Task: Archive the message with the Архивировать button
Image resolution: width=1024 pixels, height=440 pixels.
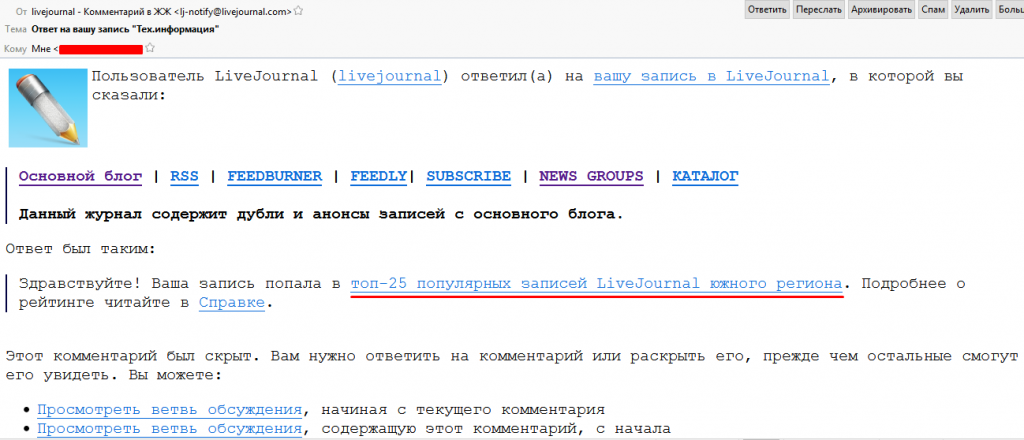Action: click(x=882, y=10)
